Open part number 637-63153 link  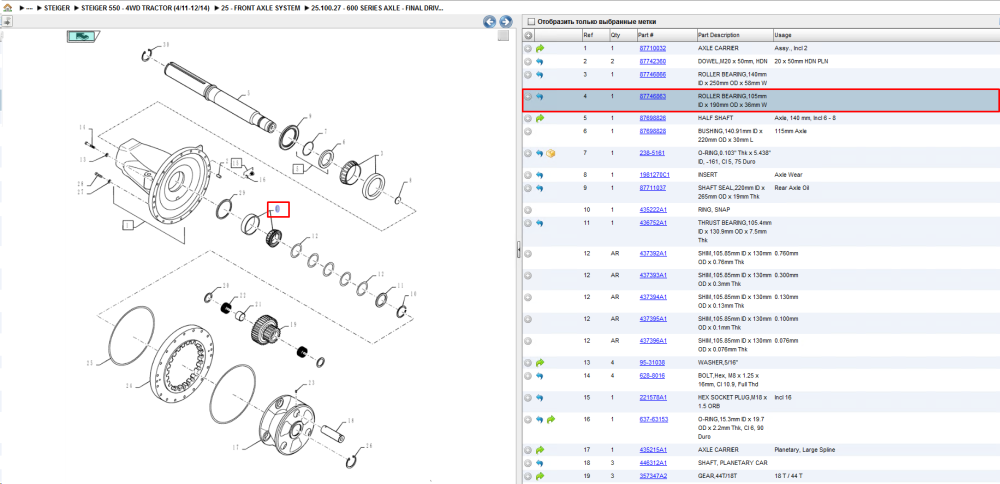pos(653,420)
